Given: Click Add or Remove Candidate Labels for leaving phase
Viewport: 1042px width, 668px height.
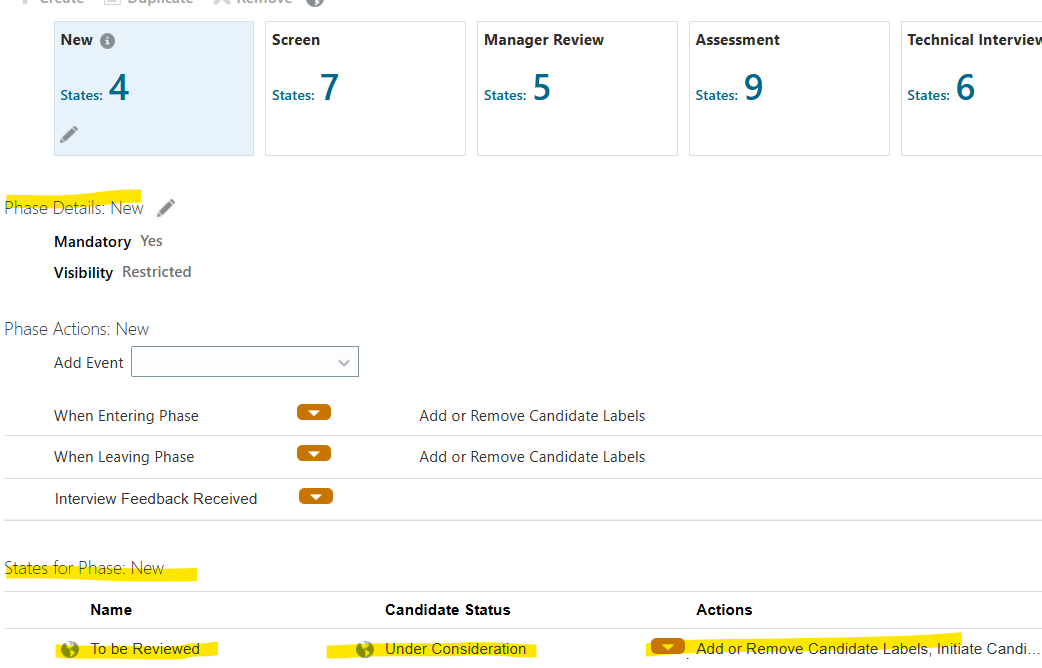Looking at the screenshot, I should click(x=532, y=456).
